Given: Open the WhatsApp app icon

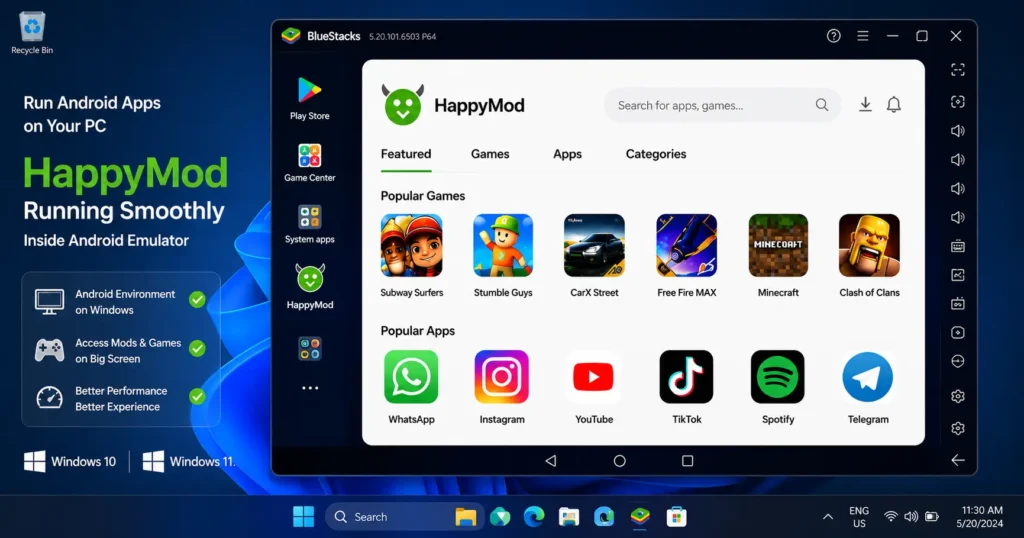Looking at the screenshot, I should [411, 377].
